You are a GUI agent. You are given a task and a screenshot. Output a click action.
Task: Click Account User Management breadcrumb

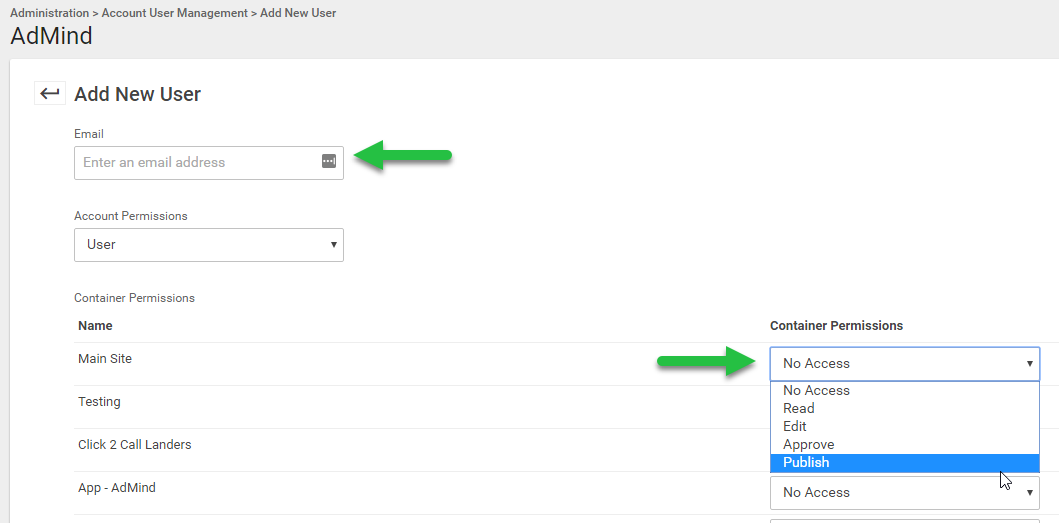[x=174, y=13]
